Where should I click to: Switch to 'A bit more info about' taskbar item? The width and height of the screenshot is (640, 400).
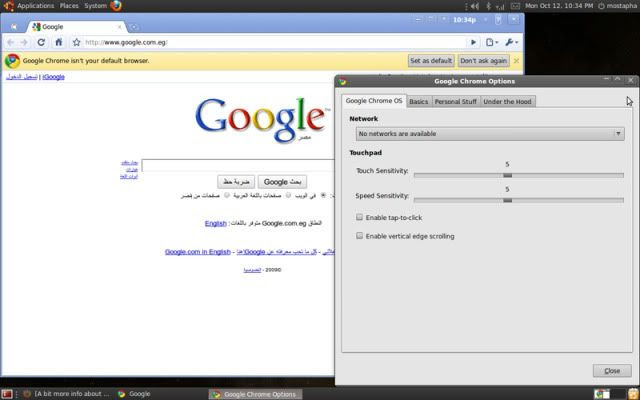67,394
